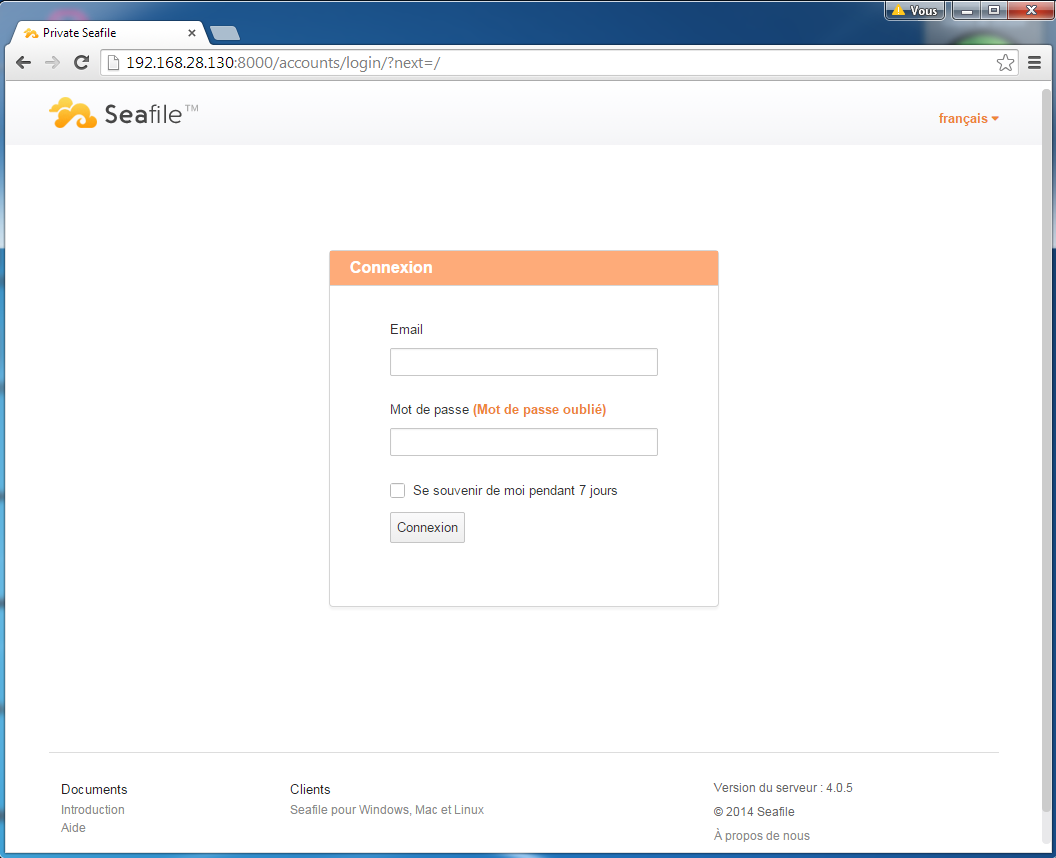Screen dimensions: 1056x858
Task: Click the vertical page scrollbar
Action: [1047, 451]
